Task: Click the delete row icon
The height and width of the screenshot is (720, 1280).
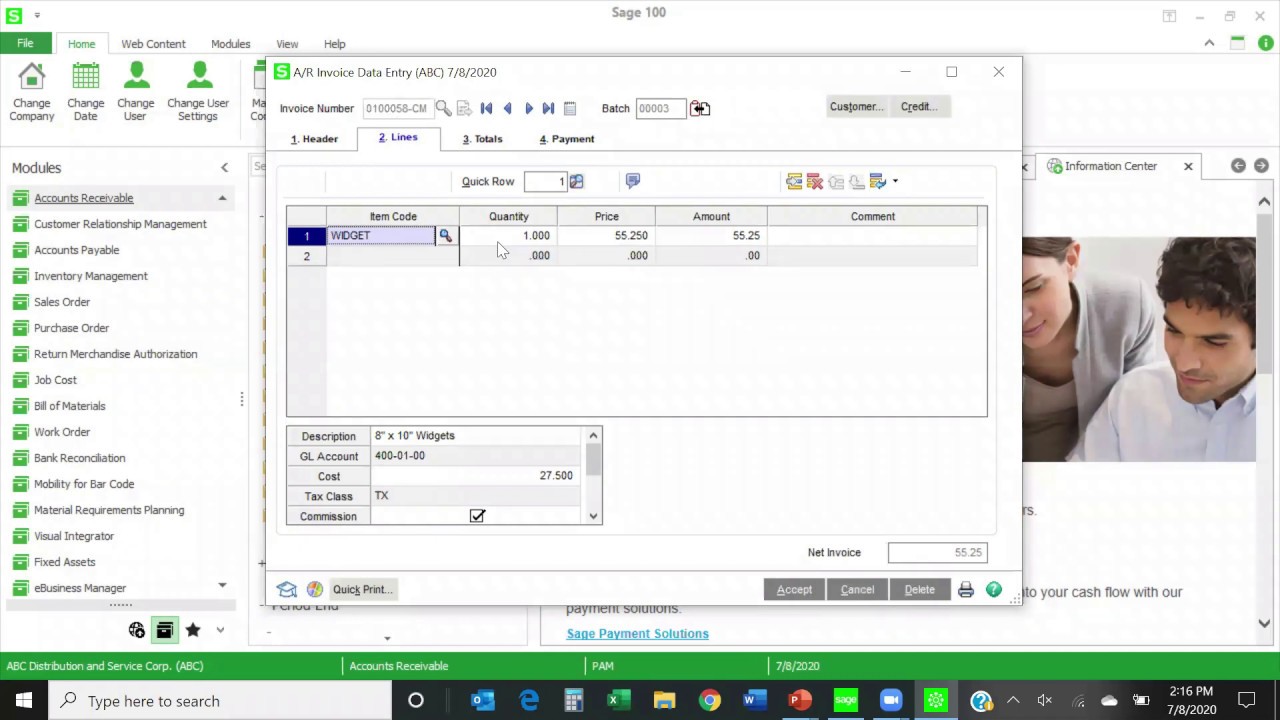Action: [815, 181]
